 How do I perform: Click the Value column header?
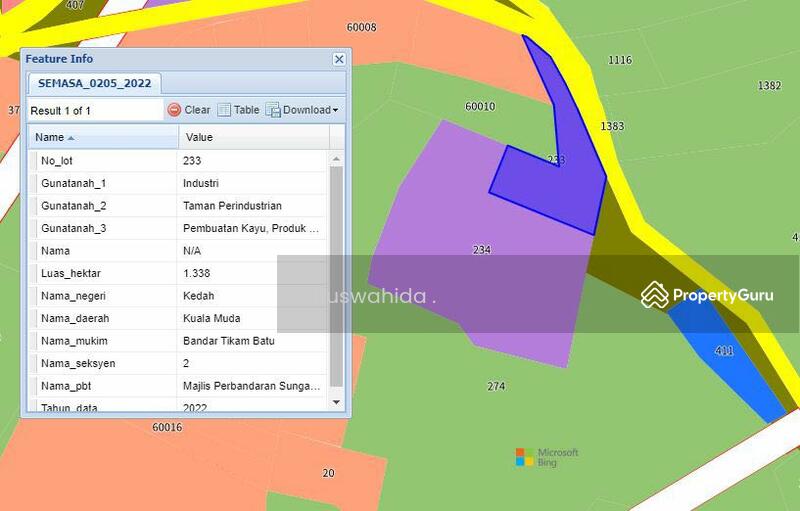tap(253, 137)
